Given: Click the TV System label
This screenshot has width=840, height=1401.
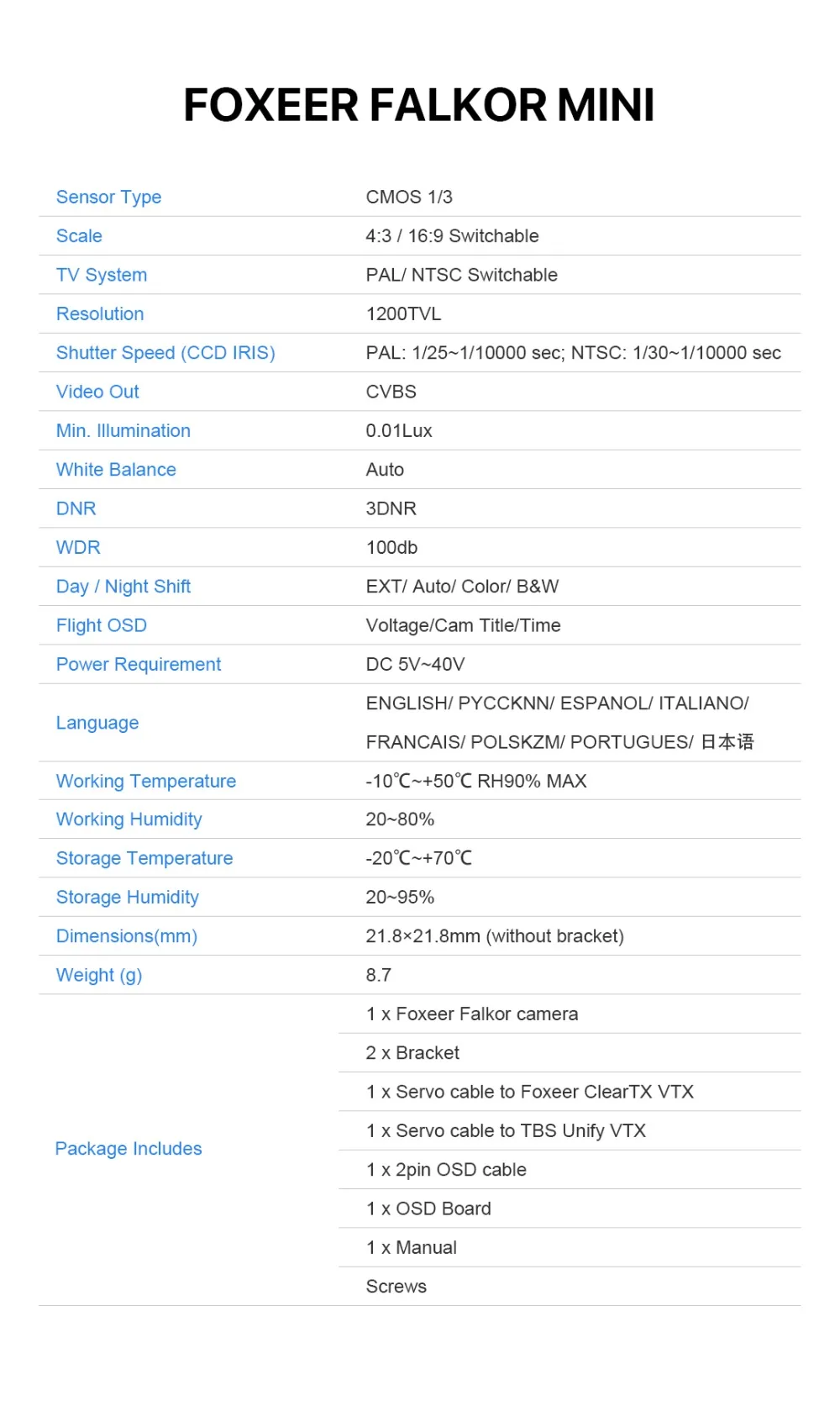Looking at the screenshot, I should coord(102,276).
